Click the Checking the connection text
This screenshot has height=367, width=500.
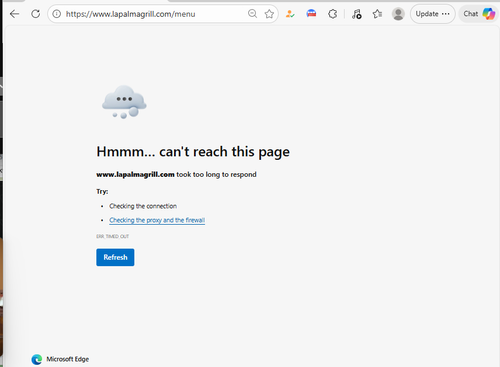point(143,206)
